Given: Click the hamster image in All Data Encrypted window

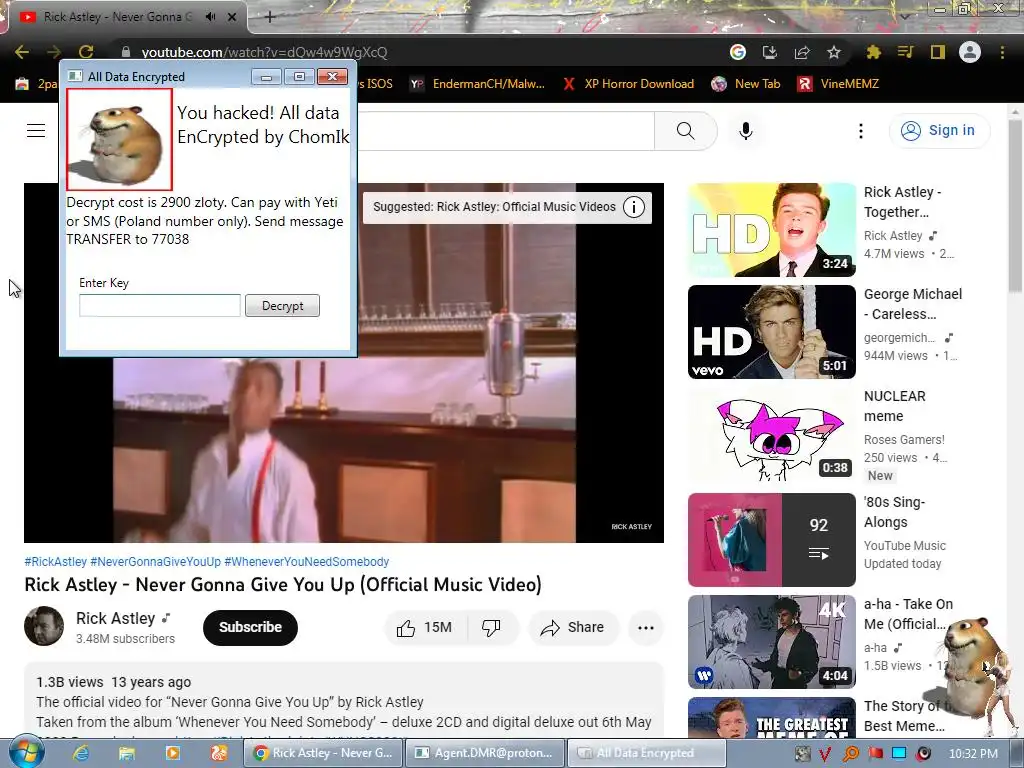Looking at the screenshot, I should (x=120, y=140).
